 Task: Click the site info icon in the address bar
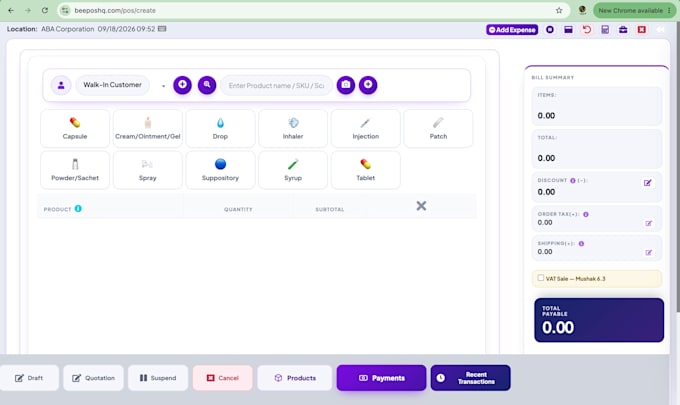65,10
